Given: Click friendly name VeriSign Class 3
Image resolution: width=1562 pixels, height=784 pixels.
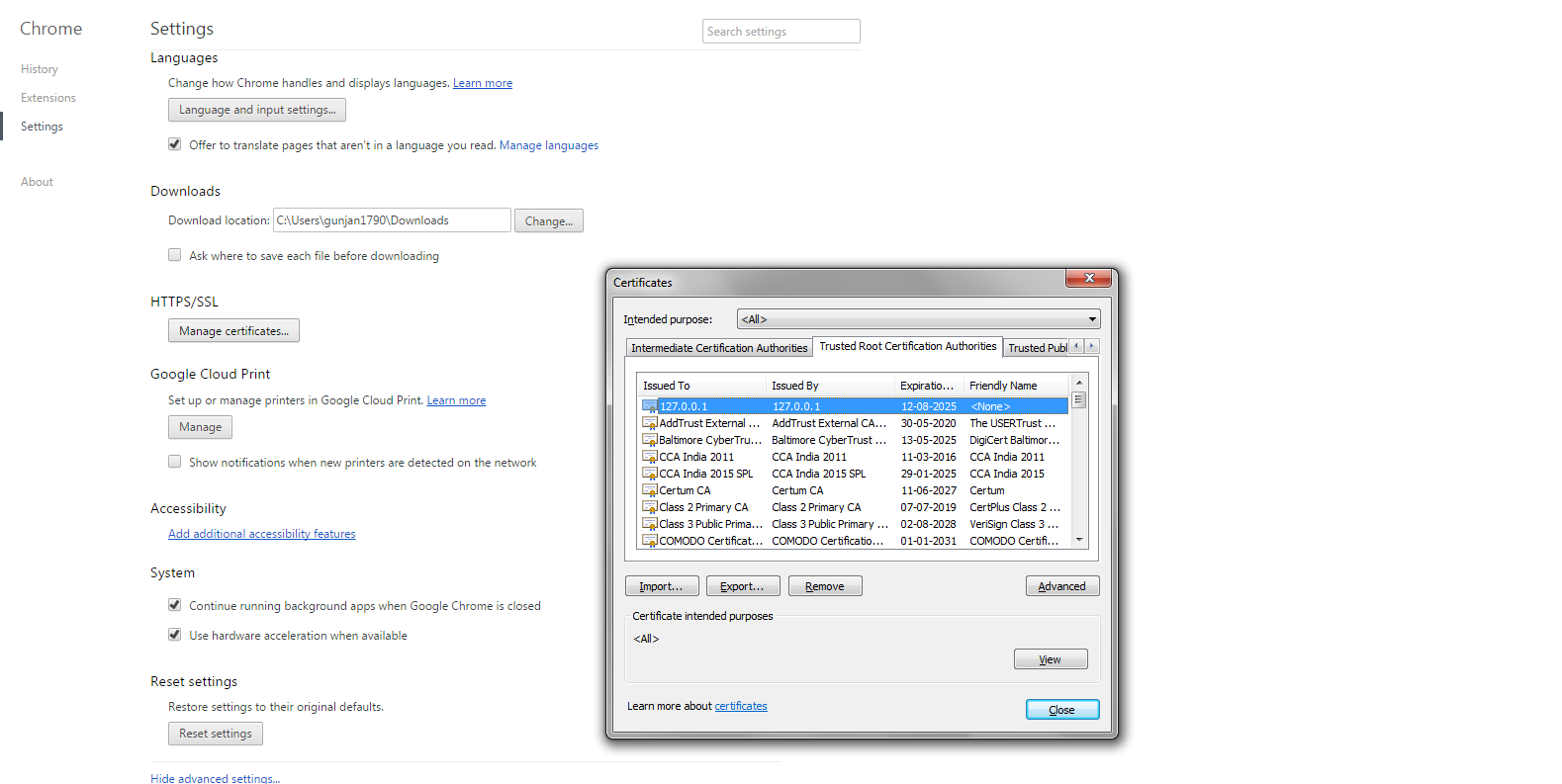Looking at the screenshot, I should (x=1014, y=524).
